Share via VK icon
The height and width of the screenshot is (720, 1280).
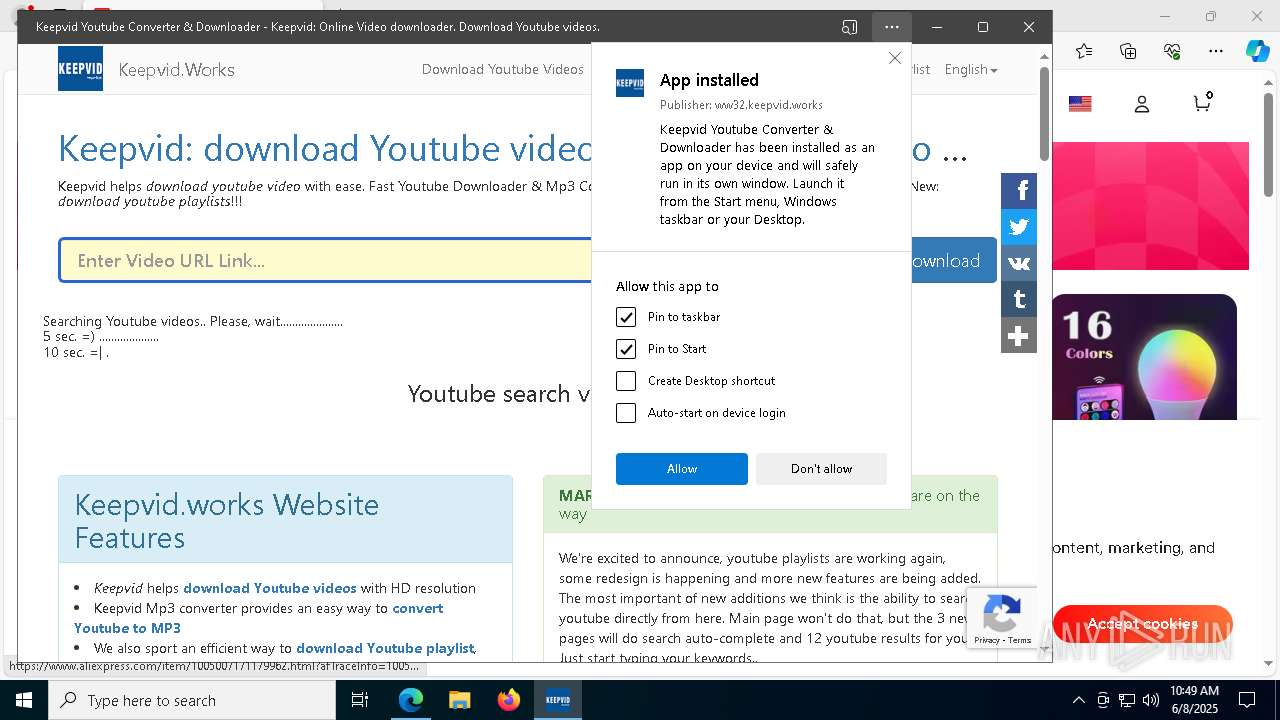point(1019,263)
